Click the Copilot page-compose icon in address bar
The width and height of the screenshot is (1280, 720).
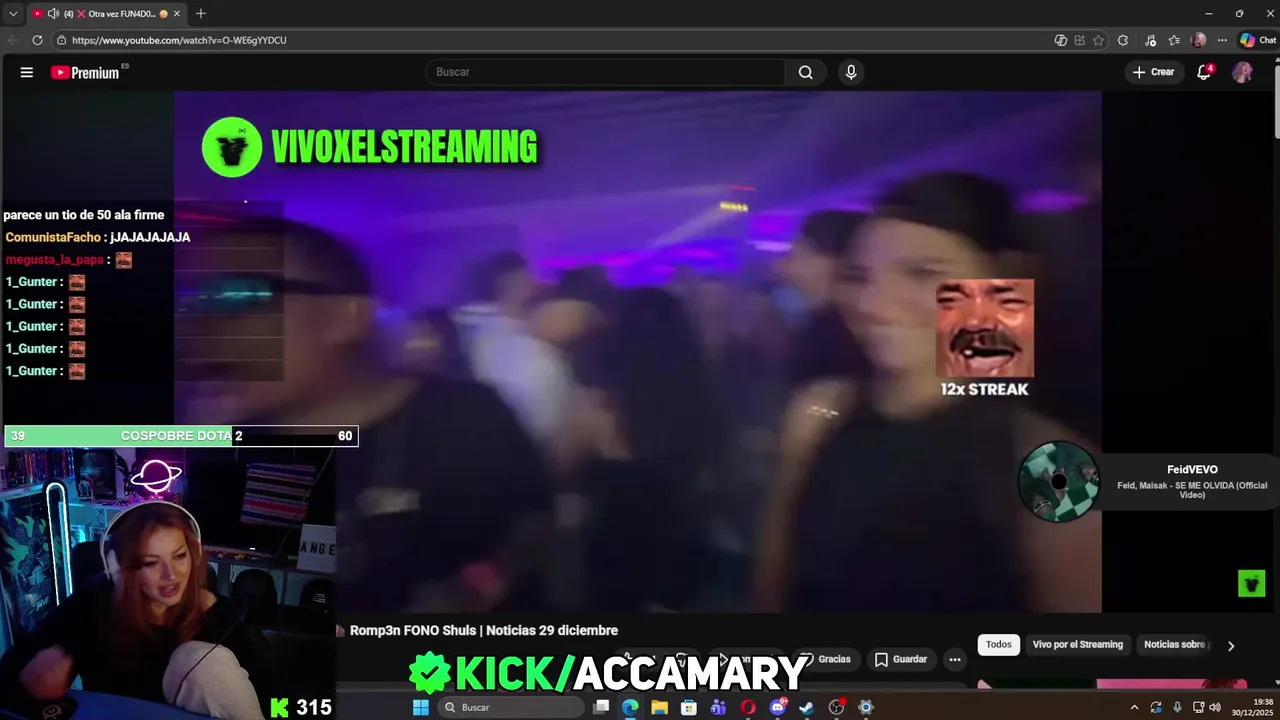coord(1061,40)
